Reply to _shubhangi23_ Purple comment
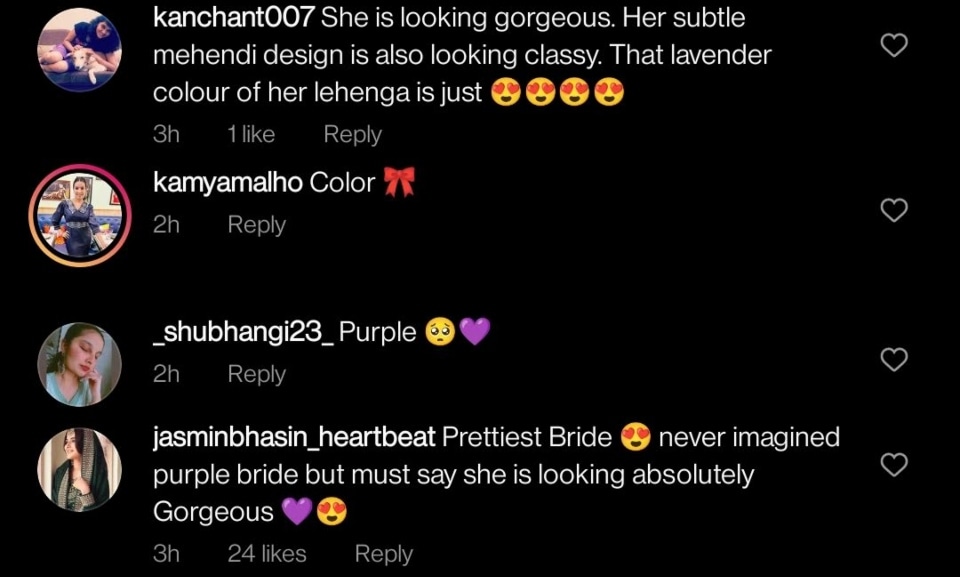The width and height of the screenshot is (960, 577). (x=257, y=374)
